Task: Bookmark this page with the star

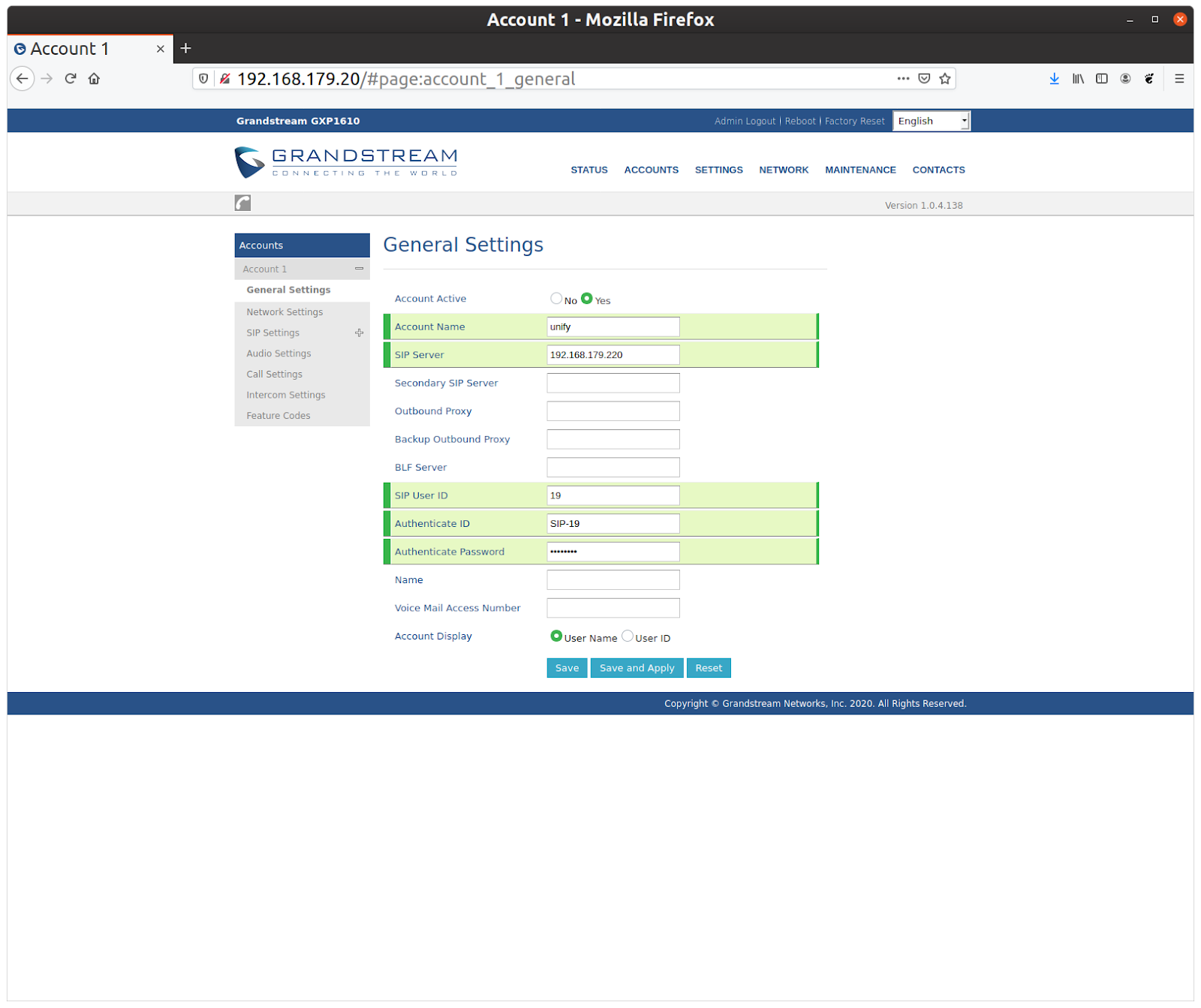Action: (x=945, y=79)
